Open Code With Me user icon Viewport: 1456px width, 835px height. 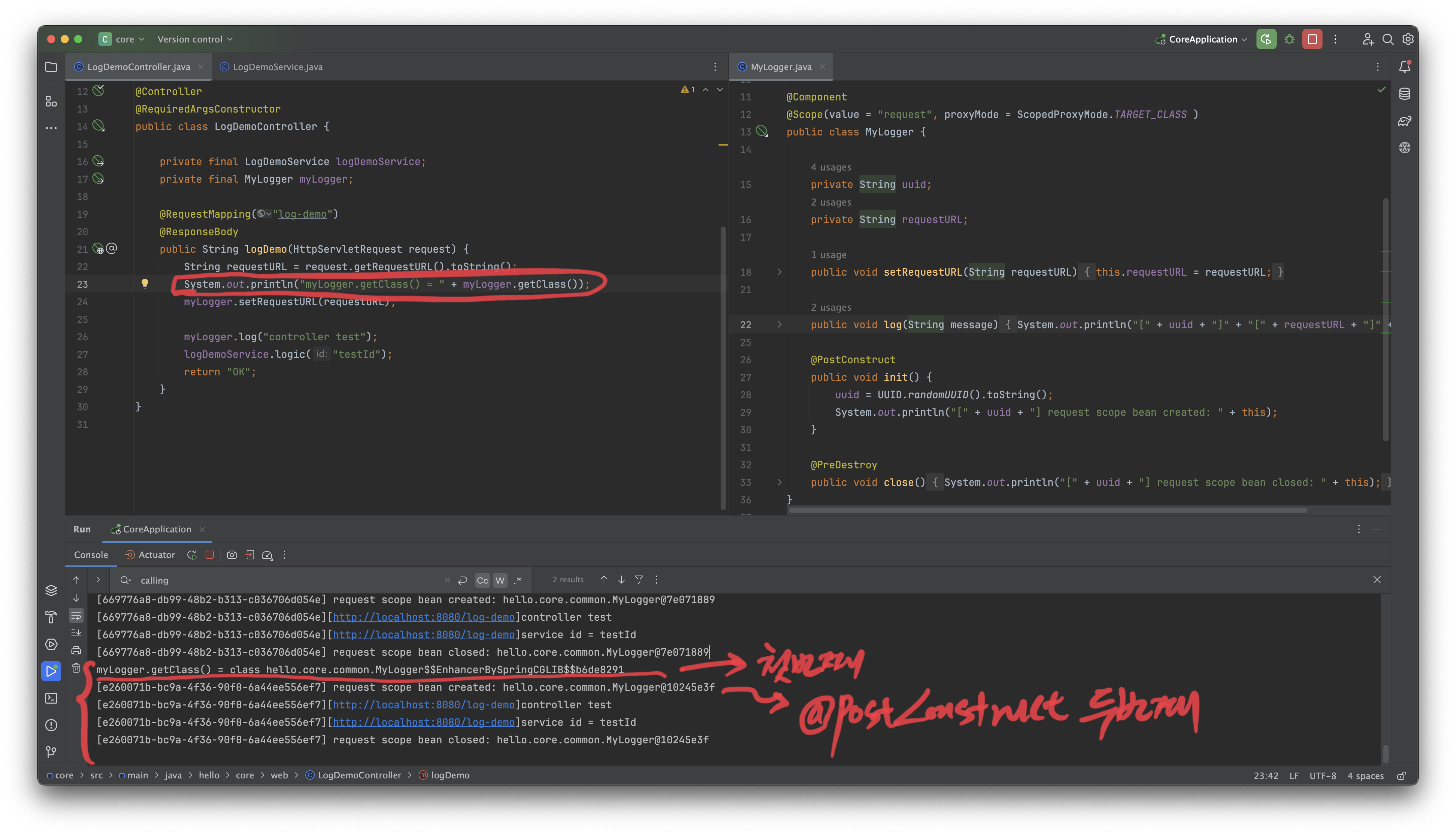tap(1368, 39)
